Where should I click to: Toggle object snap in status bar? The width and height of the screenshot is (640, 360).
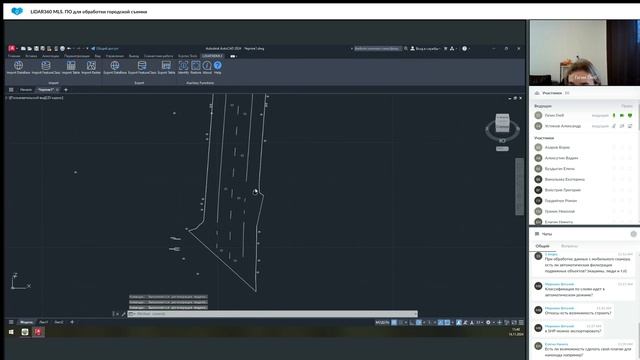click(x=447, y=322)
